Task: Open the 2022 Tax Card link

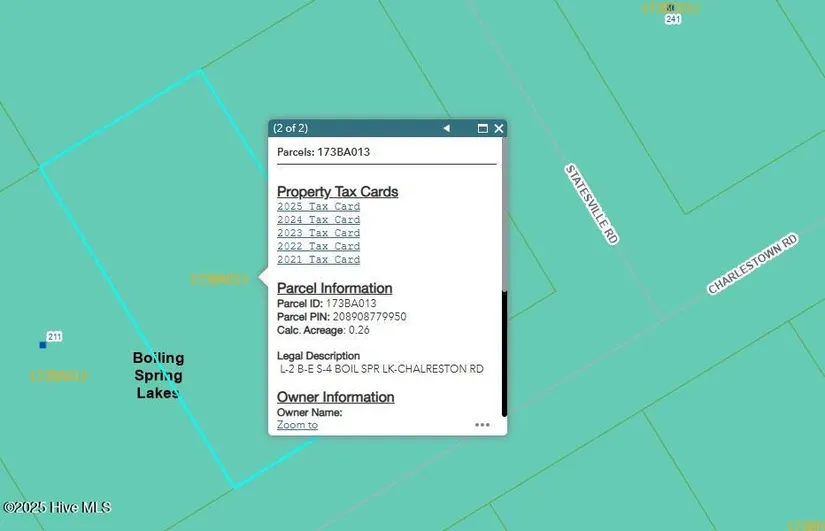Action: [318, 246]
